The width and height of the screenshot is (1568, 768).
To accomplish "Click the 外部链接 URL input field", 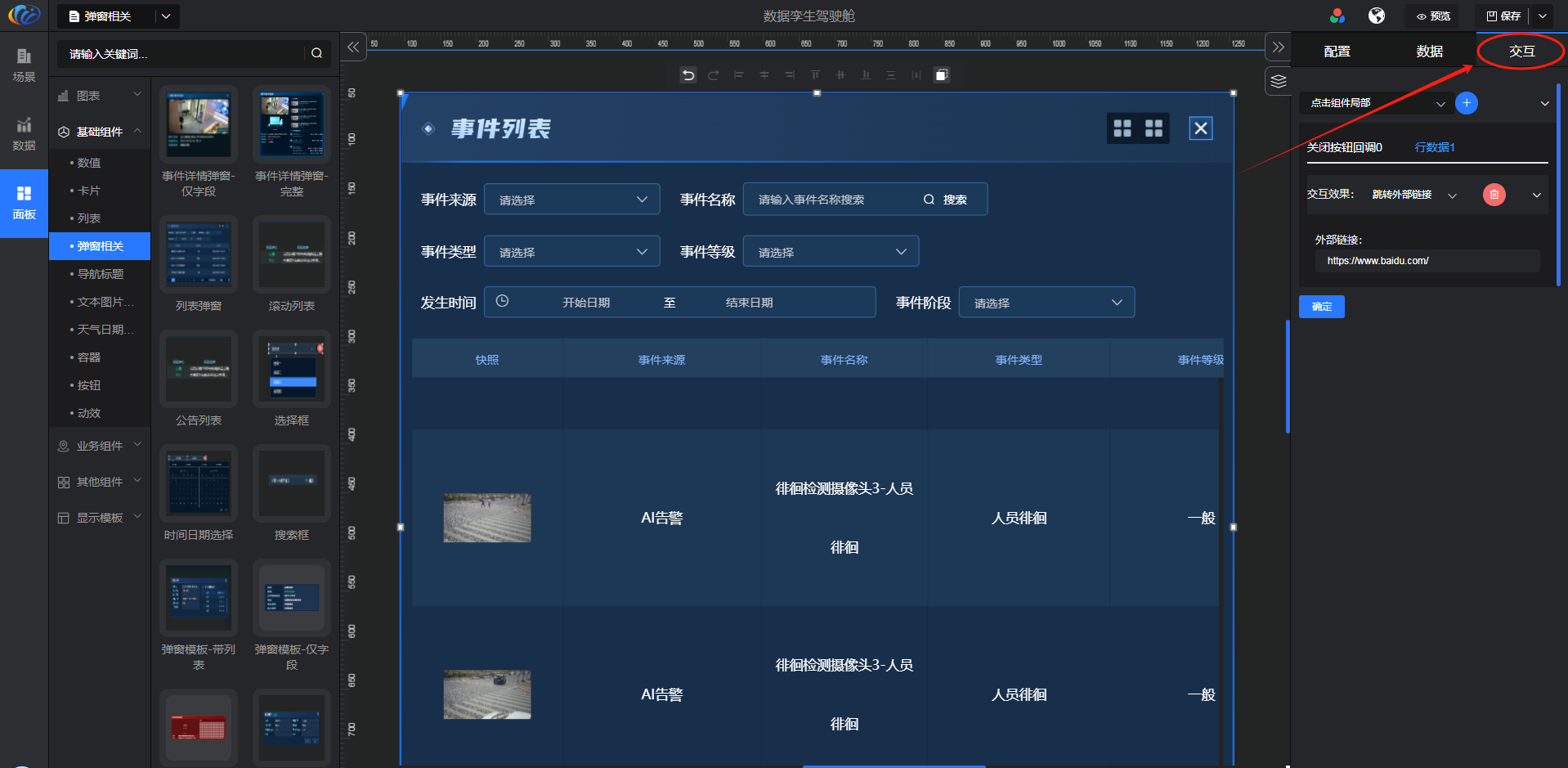I will coord(1427,261).
